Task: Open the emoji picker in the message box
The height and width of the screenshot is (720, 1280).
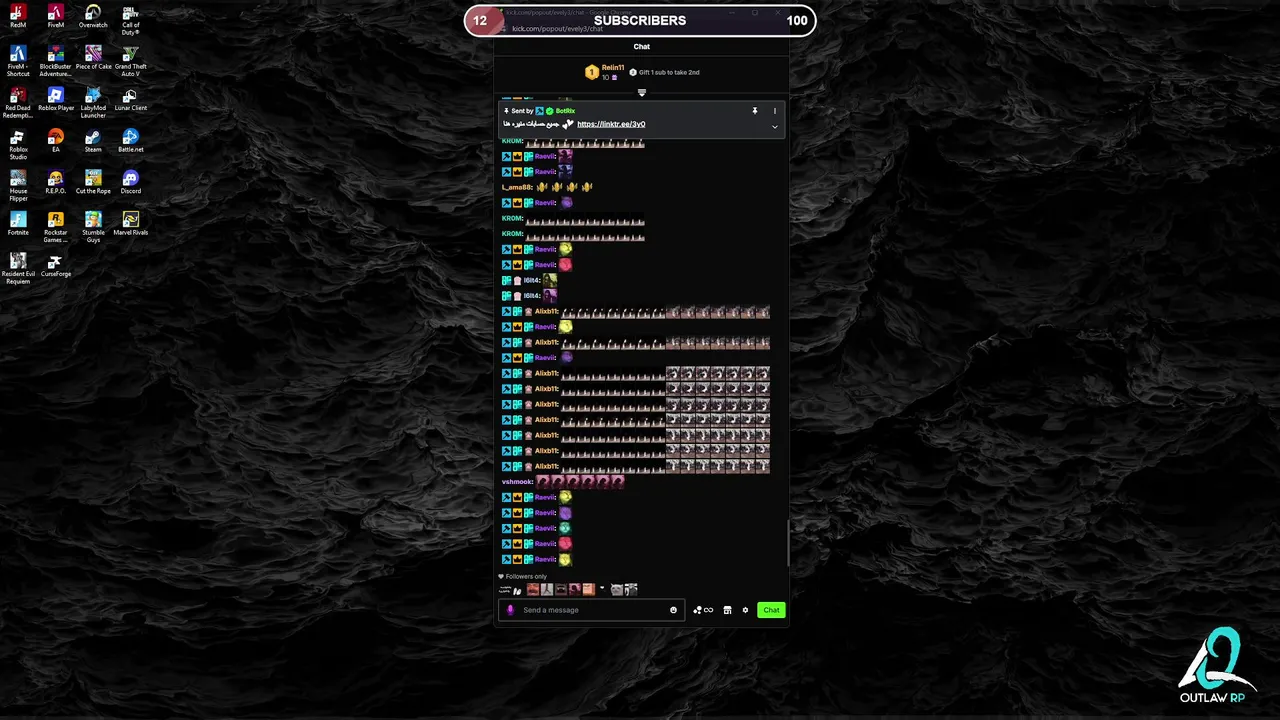Action: 673,610
